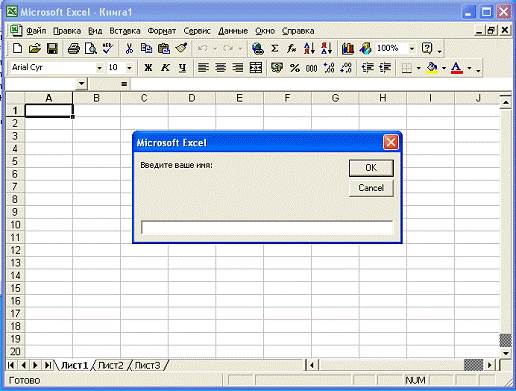
Task: Open a file with the Open folder icon
Action: tap(34, 49)
